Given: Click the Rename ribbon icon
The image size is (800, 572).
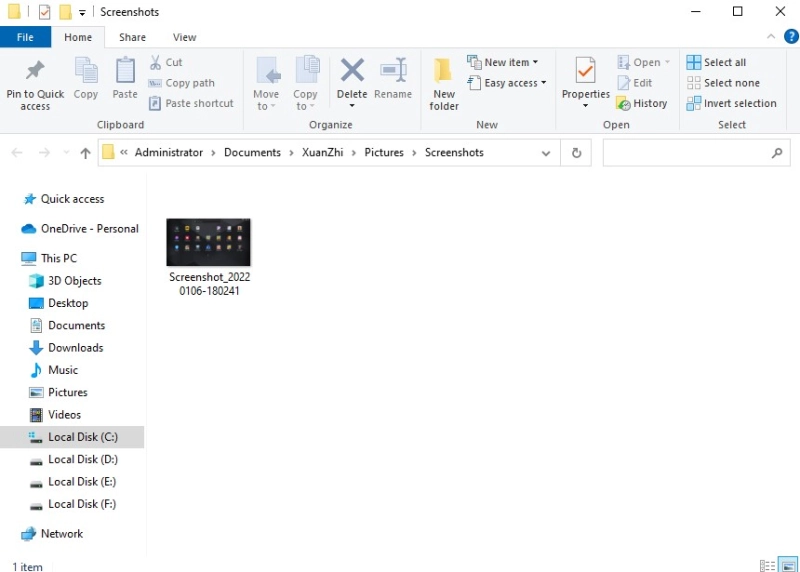Looking at the screenshot, I should 393,70.
